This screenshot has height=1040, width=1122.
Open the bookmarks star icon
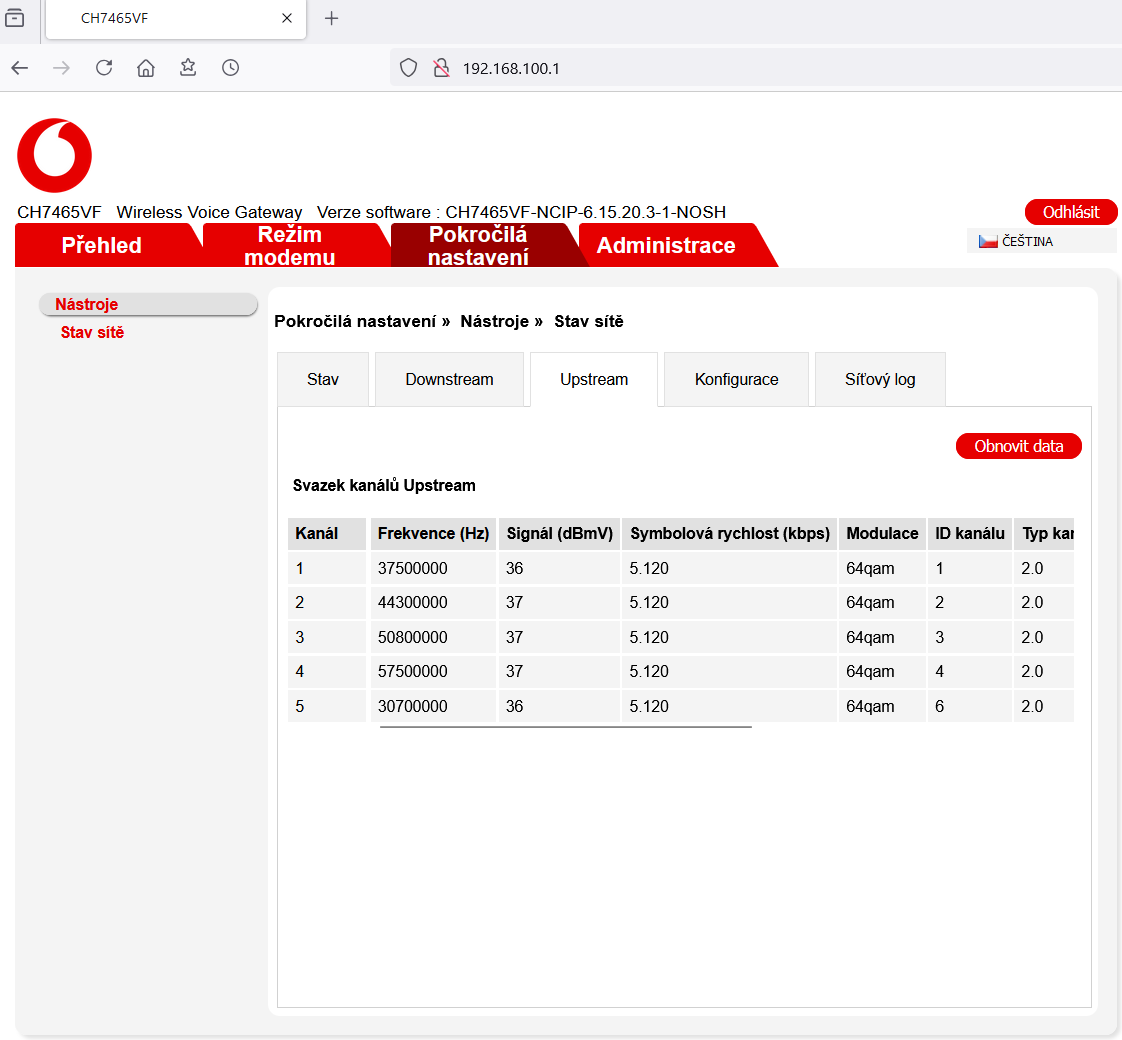click(188, 68)
